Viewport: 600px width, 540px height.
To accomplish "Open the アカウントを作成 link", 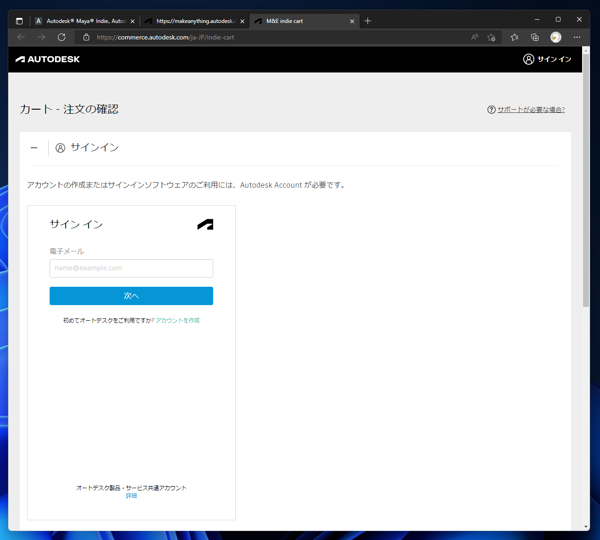I will tap(178, 320).
